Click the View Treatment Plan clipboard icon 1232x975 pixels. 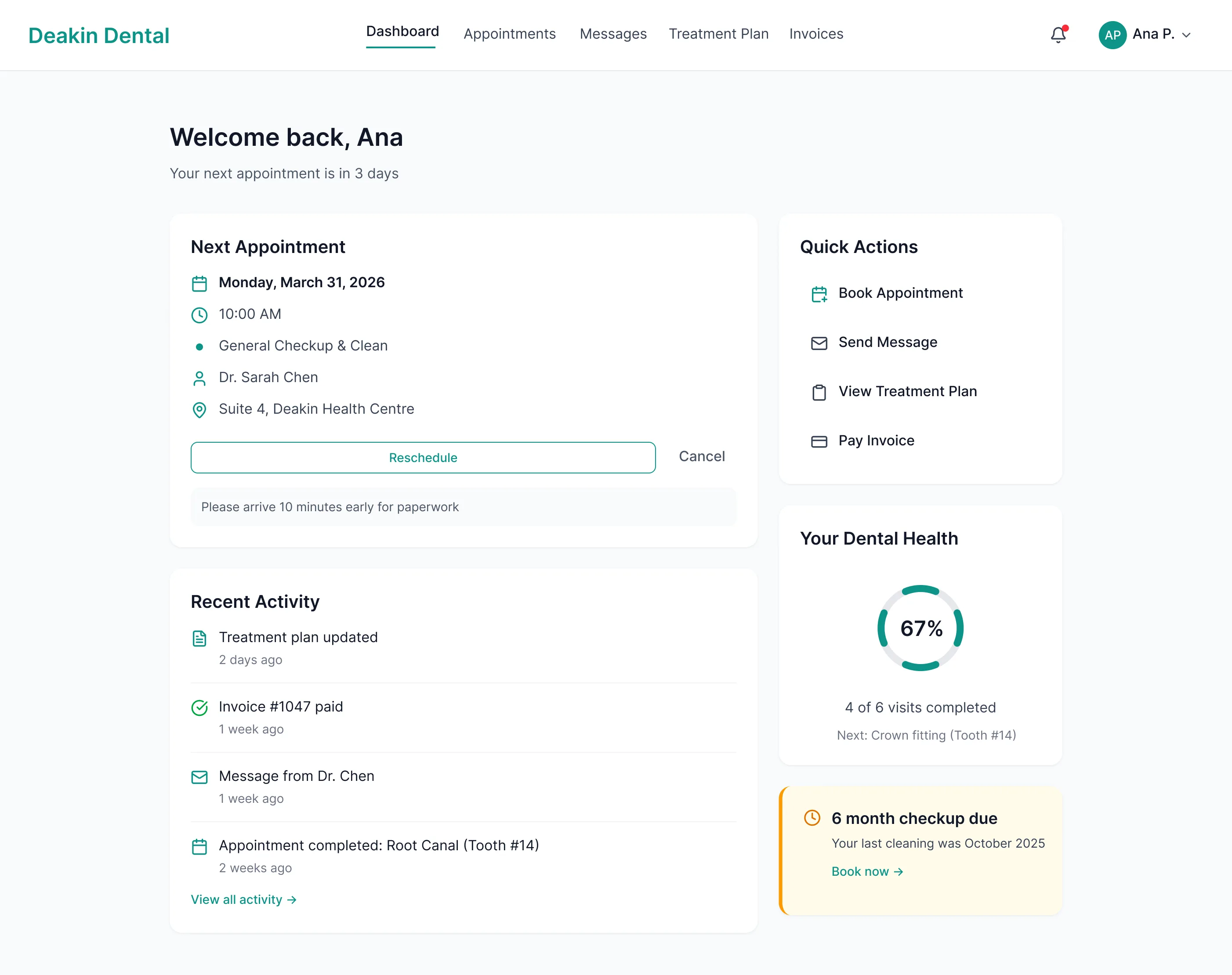point(819,392)
